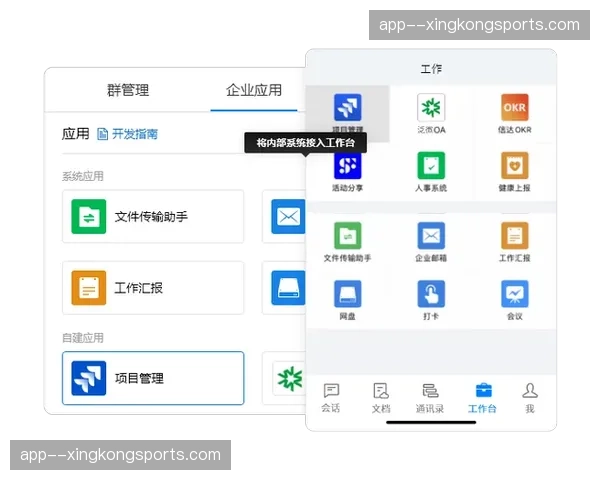Go to 会话 tab in bottom bar
The height and width of the screenshot is (480, 600).
(x=331, y=398)
